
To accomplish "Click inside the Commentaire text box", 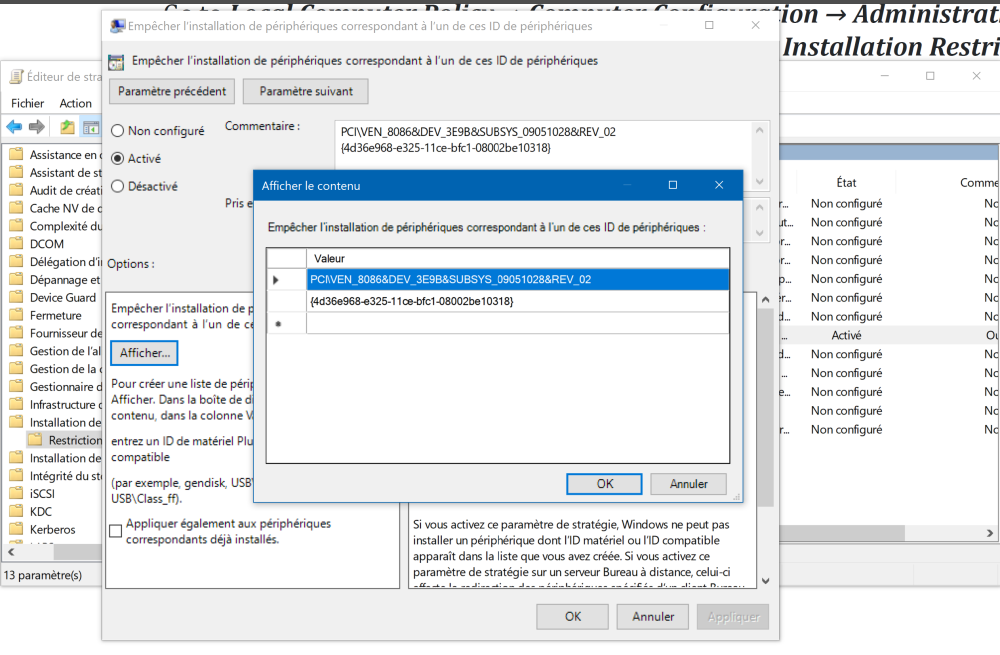I will coord(542,155).
